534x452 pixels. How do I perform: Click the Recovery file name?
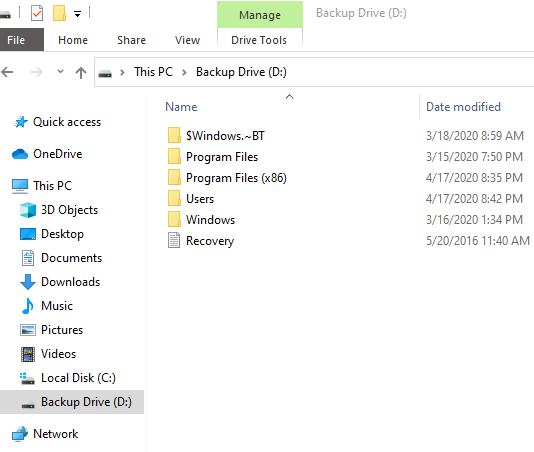click(x=210, y=241)
